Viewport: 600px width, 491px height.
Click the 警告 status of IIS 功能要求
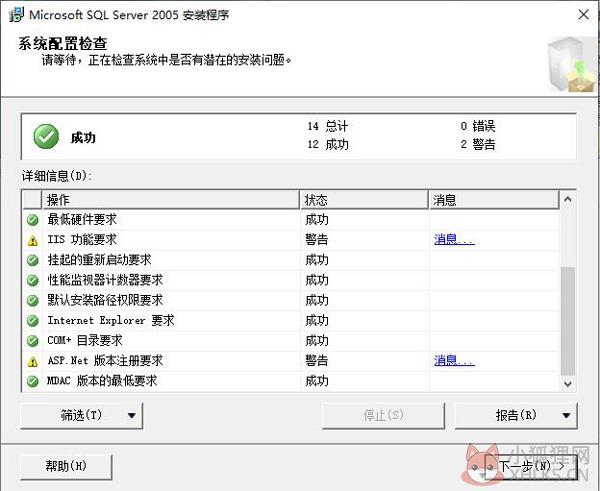pyautogui.click(x=316, y=240)
